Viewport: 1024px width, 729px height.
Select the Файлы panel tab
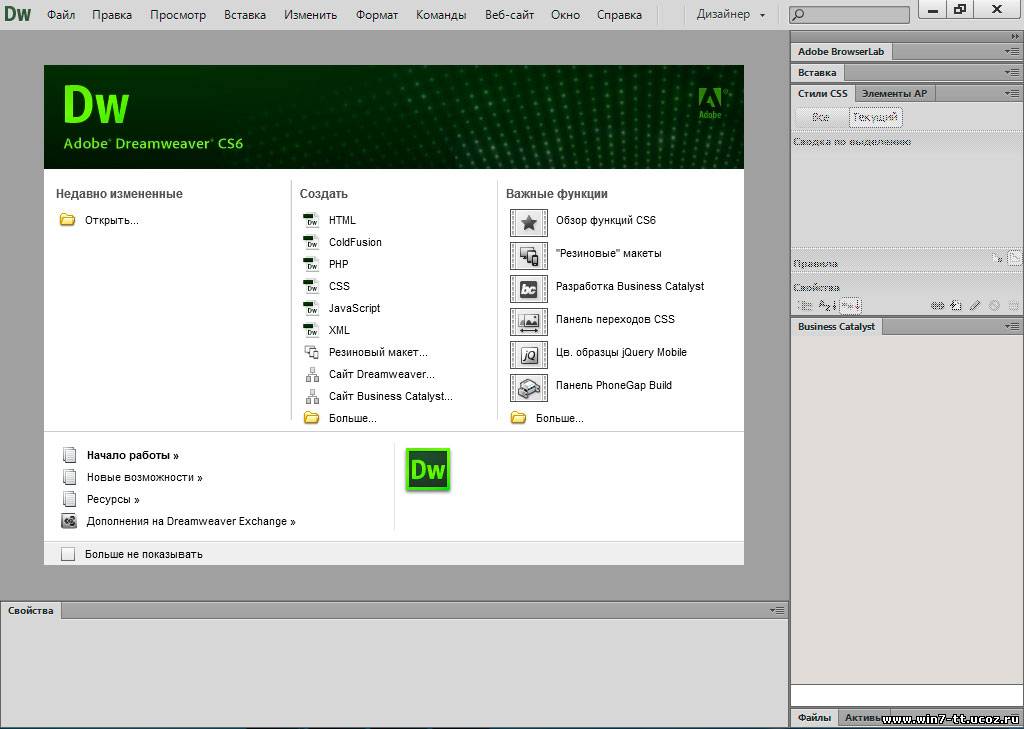(x=814, y=717)
